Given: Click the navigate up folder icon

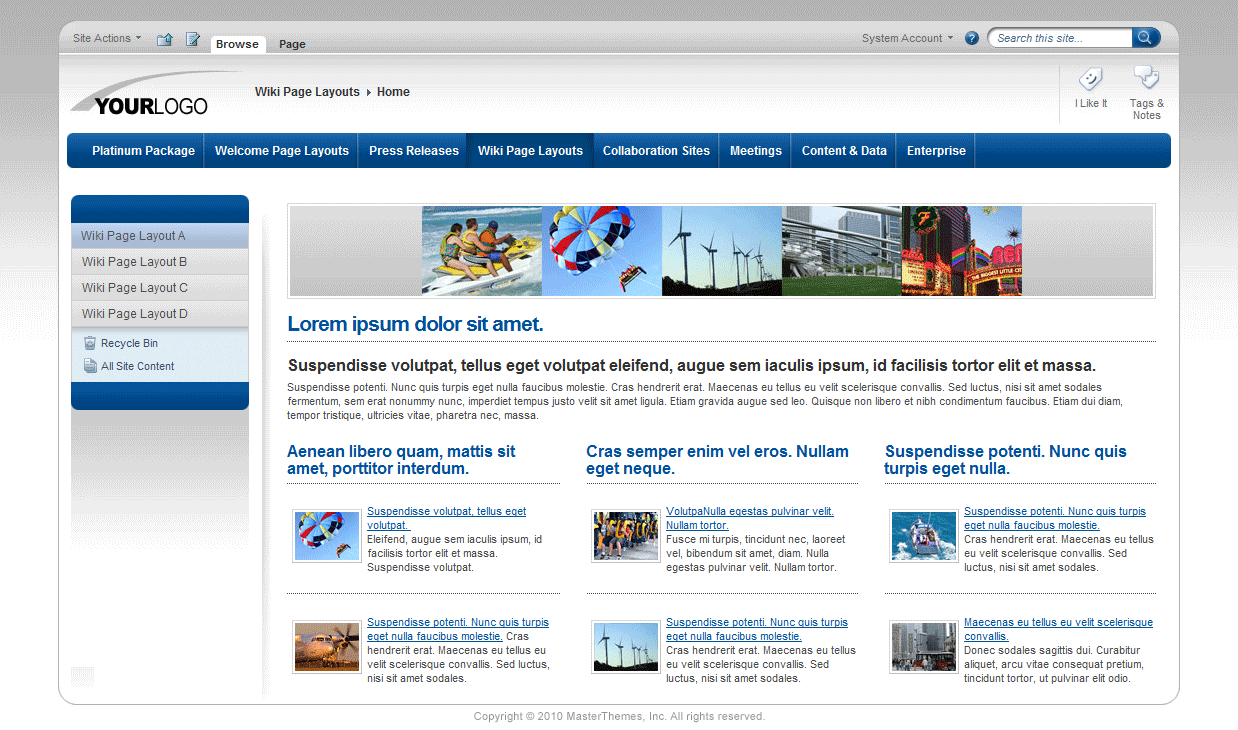Looking at the screenshot, I should click(164, 38).
